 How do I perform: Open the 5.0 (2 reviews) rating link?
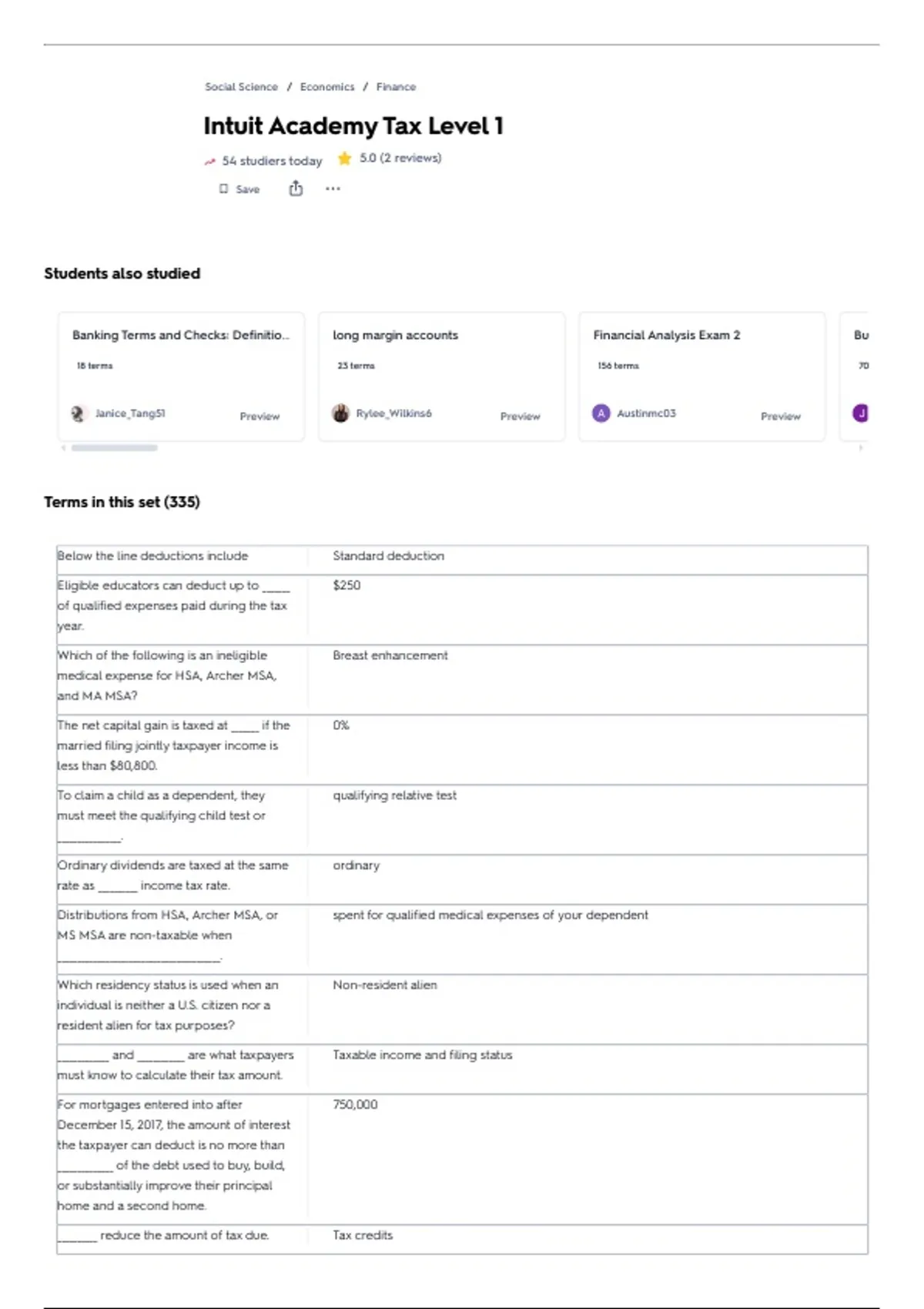[400, 158]
